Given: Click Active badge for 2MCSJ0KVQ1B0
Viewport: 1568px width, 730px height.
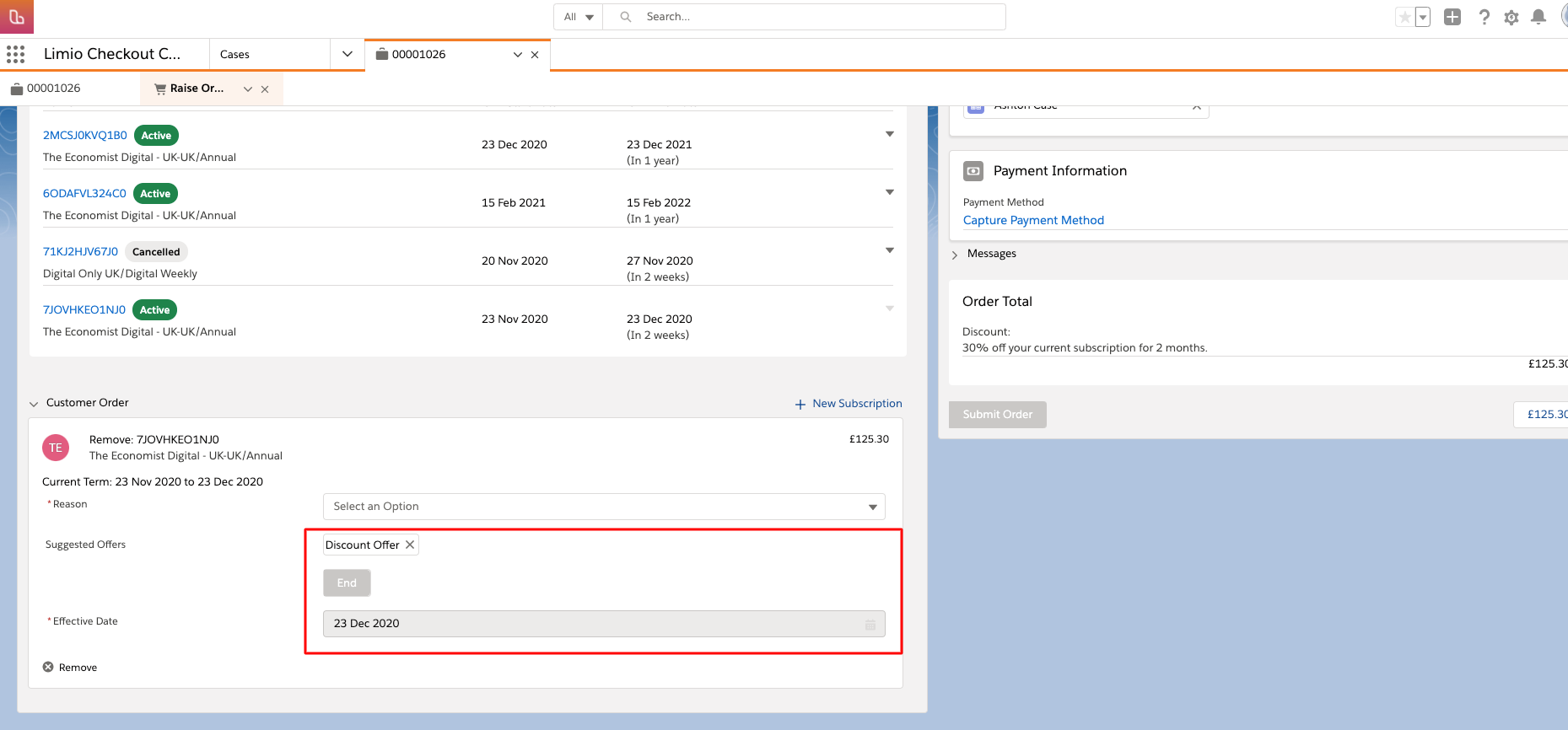Looking at the screenshot, I should [156, 135].
